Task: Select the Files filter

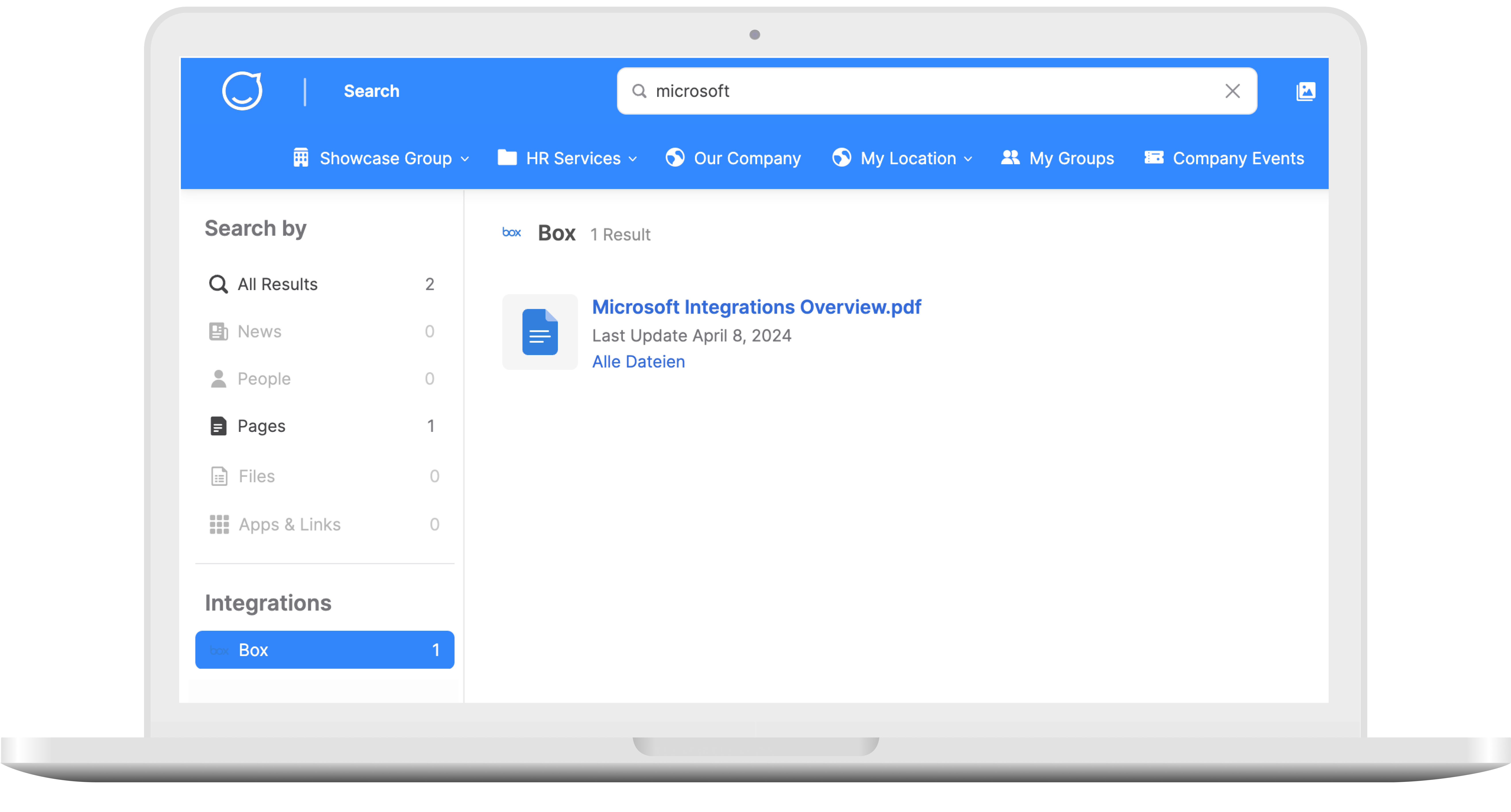Action: tap(324, 476)
